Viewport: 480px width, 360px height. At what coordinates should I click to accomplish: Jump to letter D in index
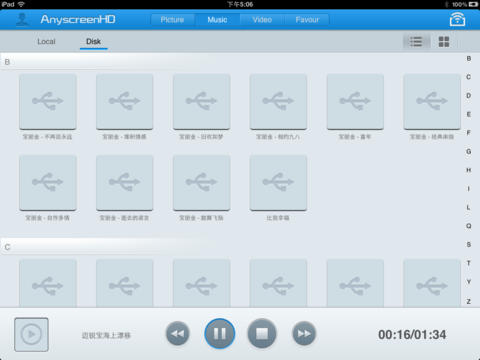click(x=469, y=96)
